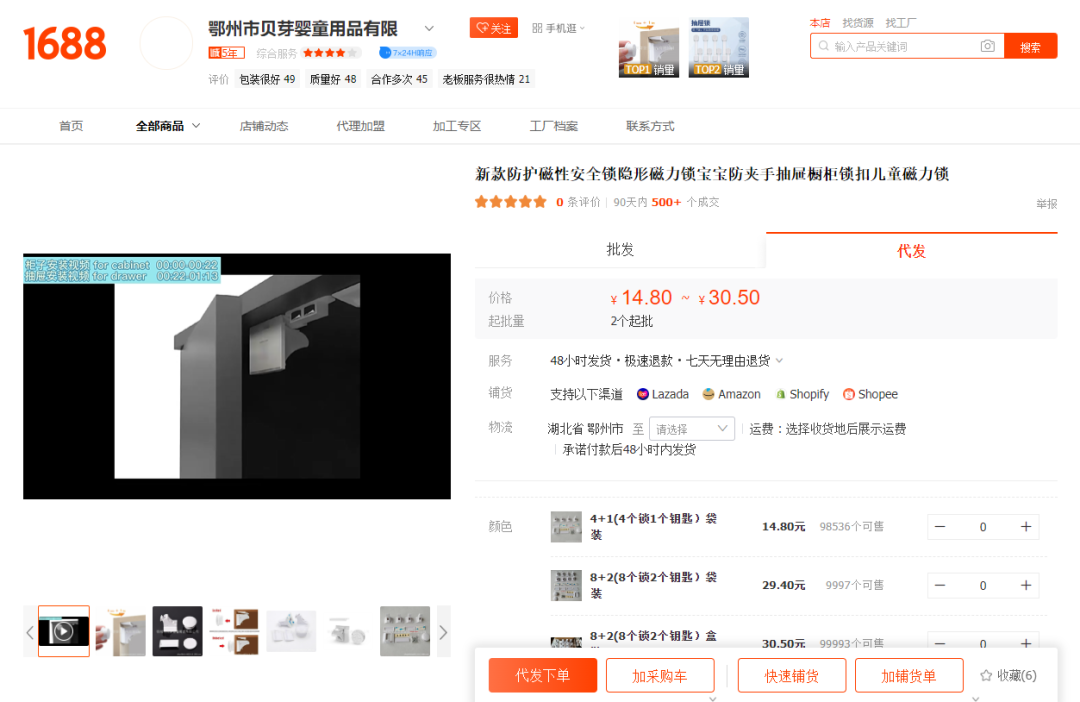This screenshot has height=702, width=1080.
Task: Select the fourth gallery thumbnail, installation diagram
Action: [235, 631]
